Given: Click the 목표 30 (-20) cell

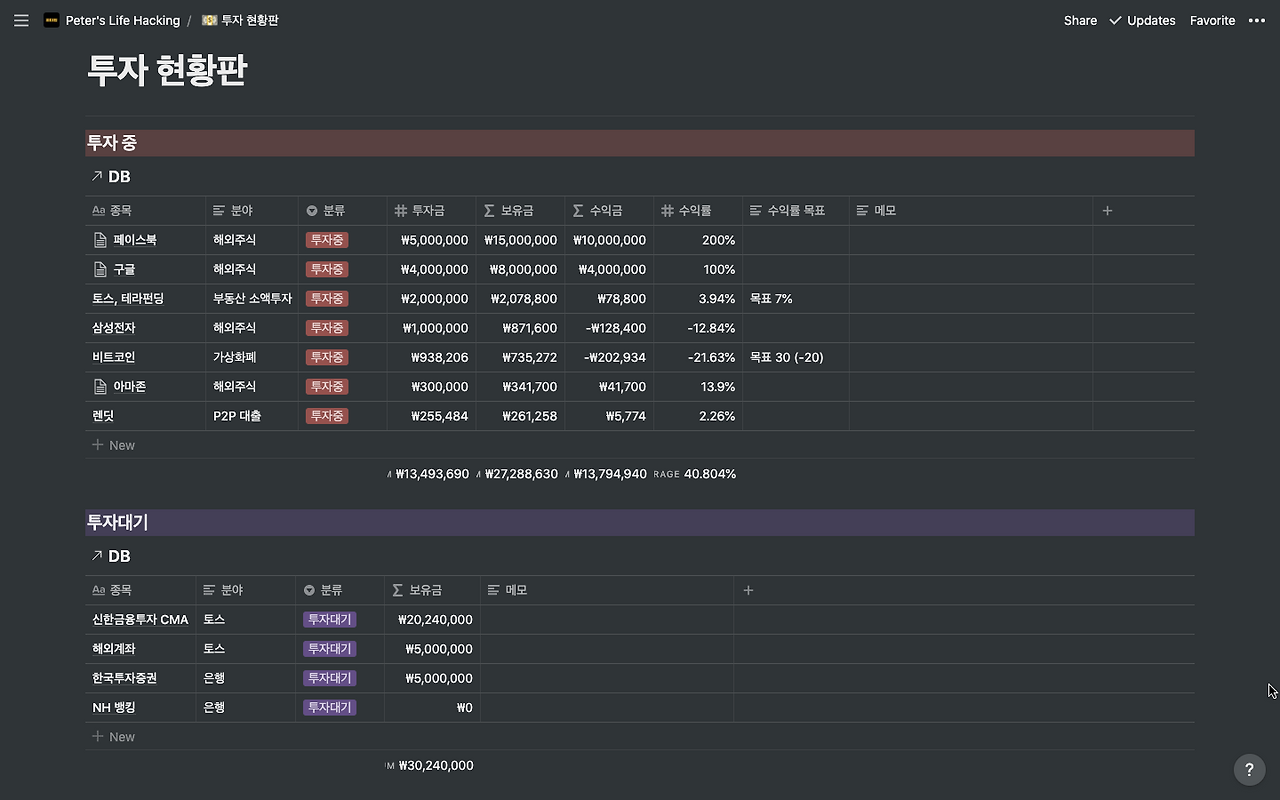Looking at the screenshot, I should (796, 357).
